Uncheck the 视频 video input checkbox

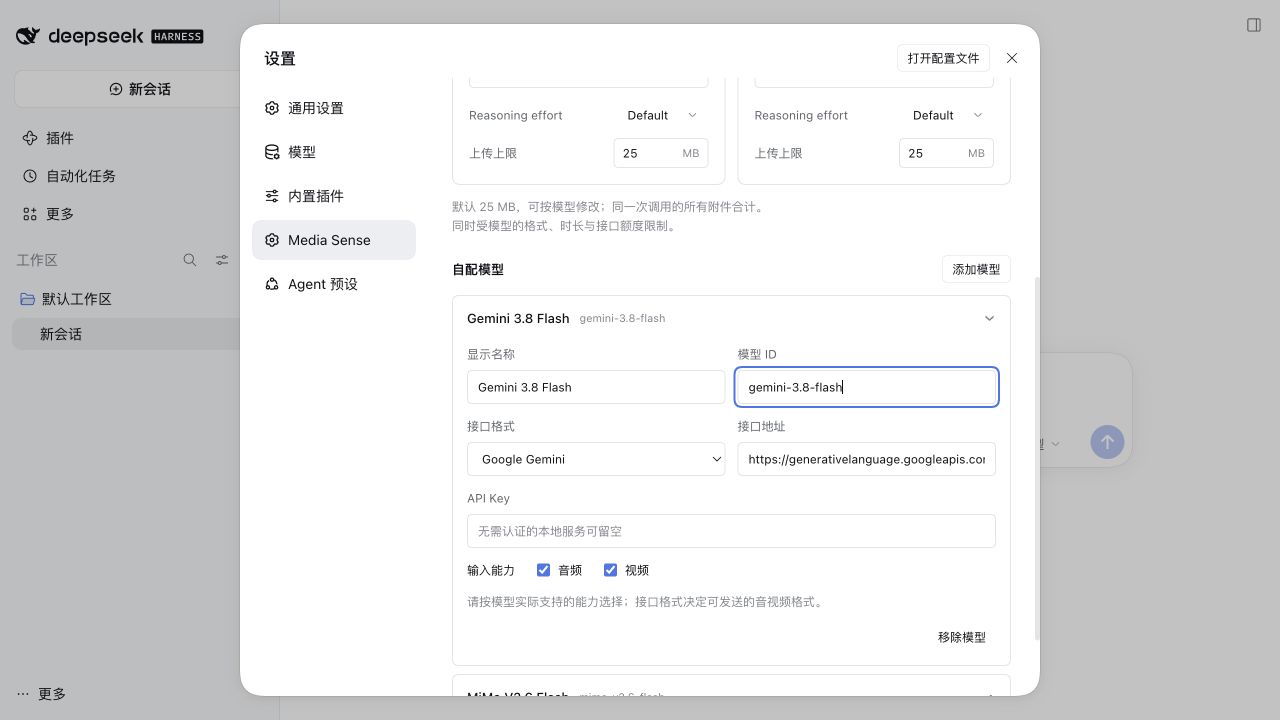click(610, 570)
